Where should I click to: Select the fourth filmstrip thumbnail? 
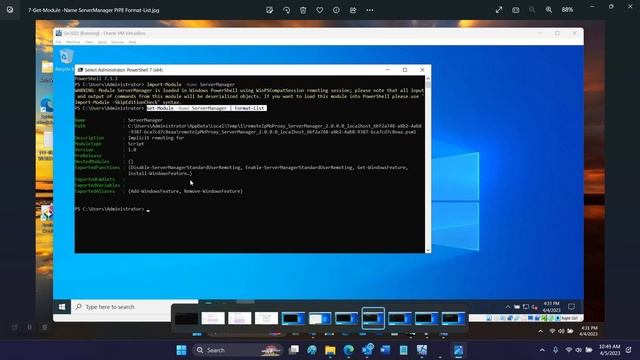tap(266, 318)
